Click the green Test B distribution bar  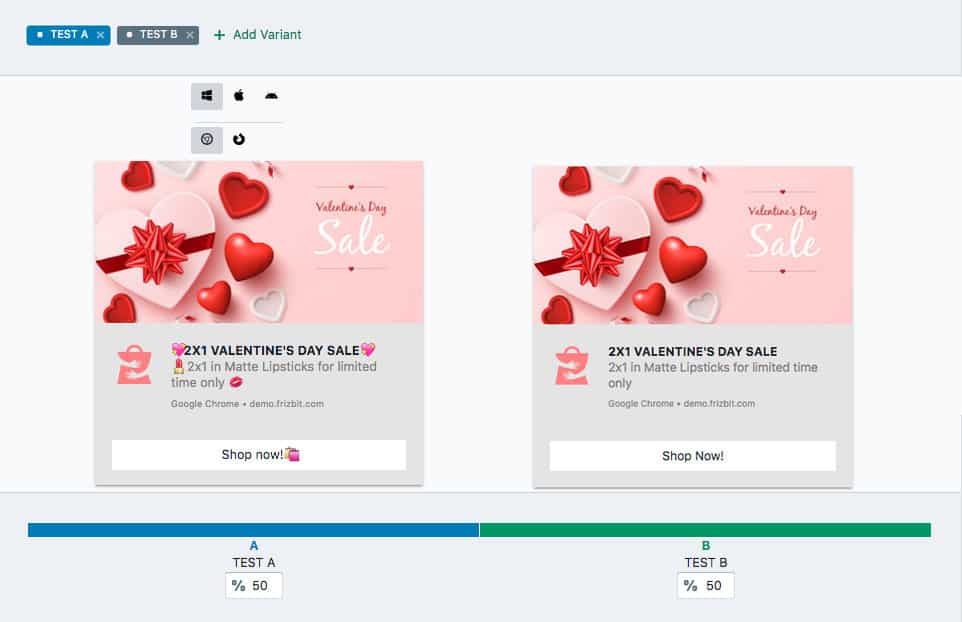pos(705,530)
